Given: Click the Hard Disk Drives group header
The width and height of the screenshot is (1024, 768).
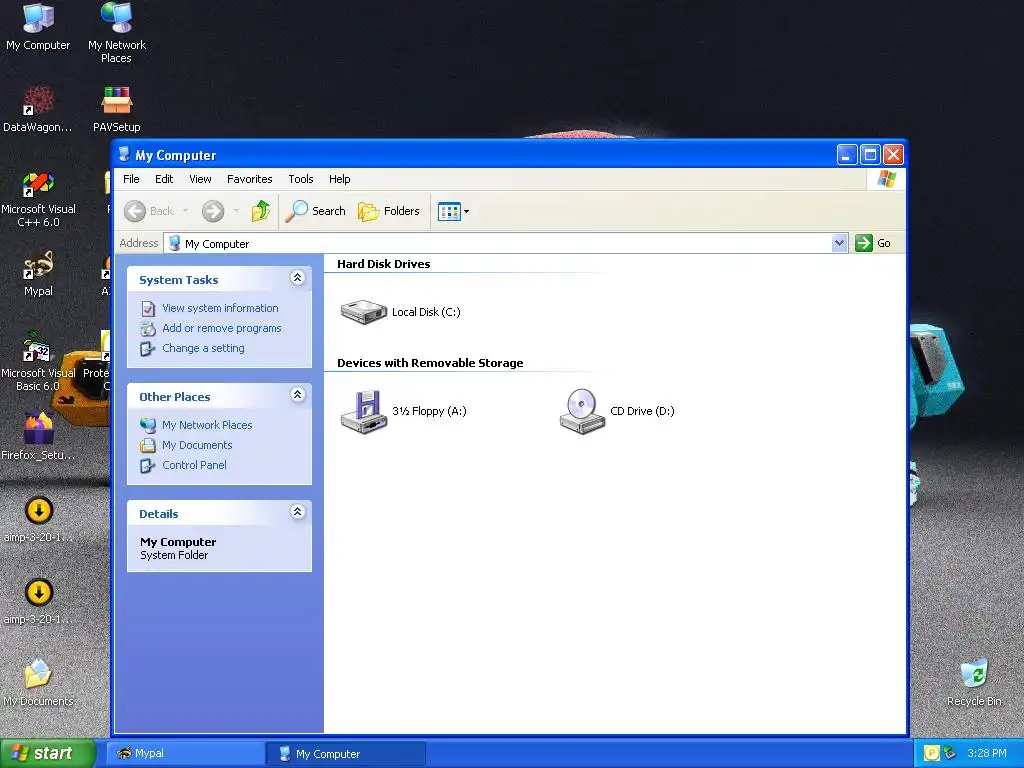Looking at the screenshot, I should (383, 264).
